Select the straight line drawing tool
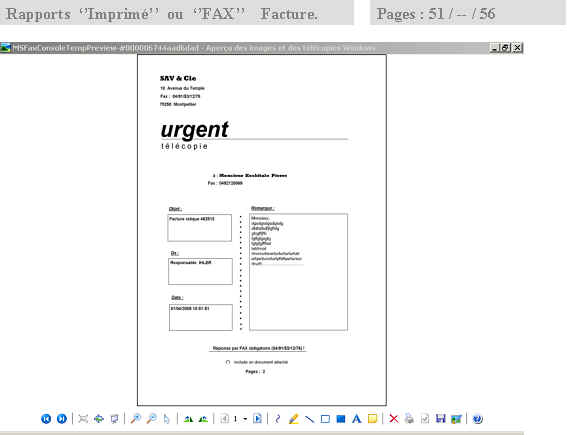Image resolution: width=567 pixels, height=435 pixels. coord(309,419)
